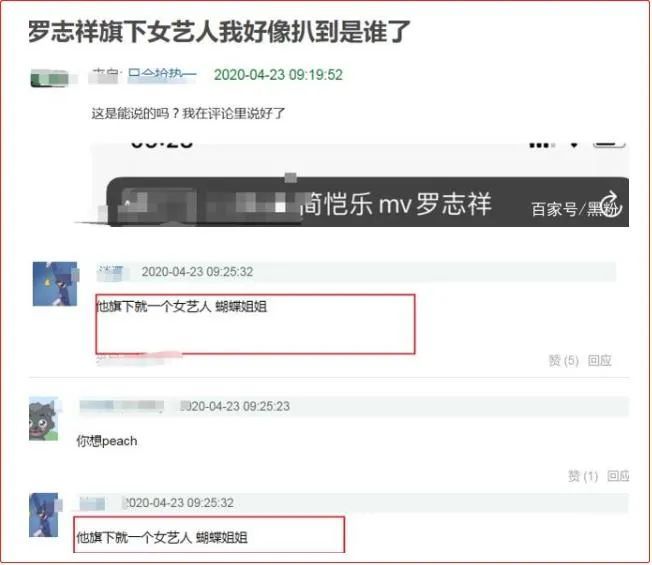Like the comment showing 赞 (5)
The image size is (652, 565).
563,360
